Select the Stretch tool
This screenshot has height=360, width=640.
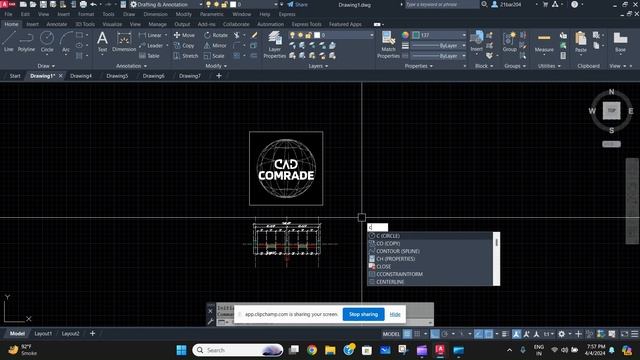(186, 56)
